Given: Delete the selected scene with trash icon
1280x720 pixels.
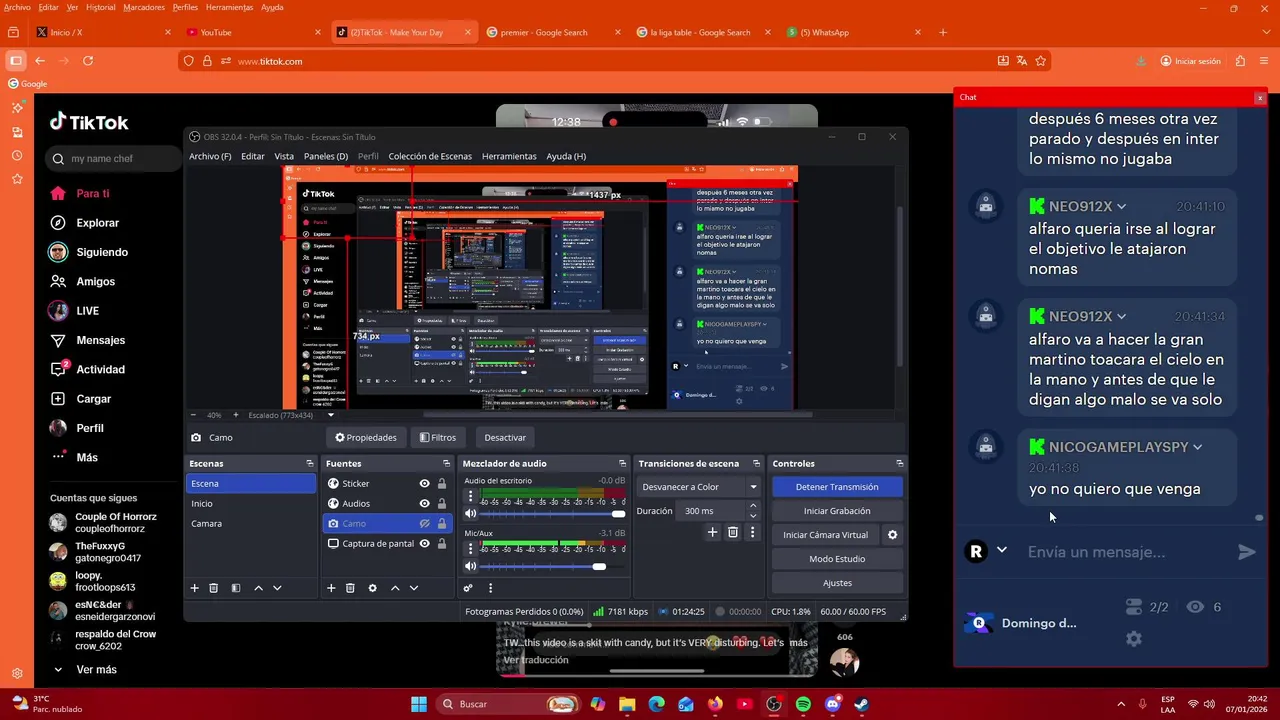Looking at the screenshot, I should pos(213,588).
